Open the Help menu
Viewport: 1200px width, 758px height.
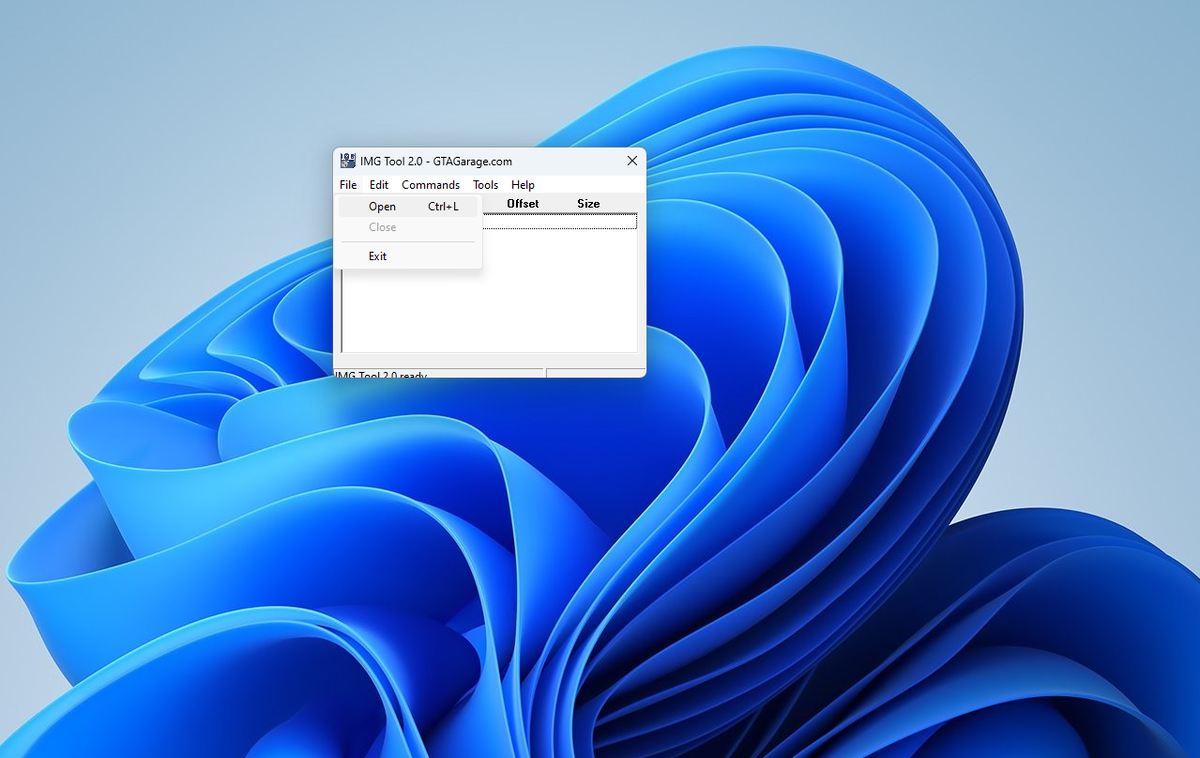coord(523,185)
